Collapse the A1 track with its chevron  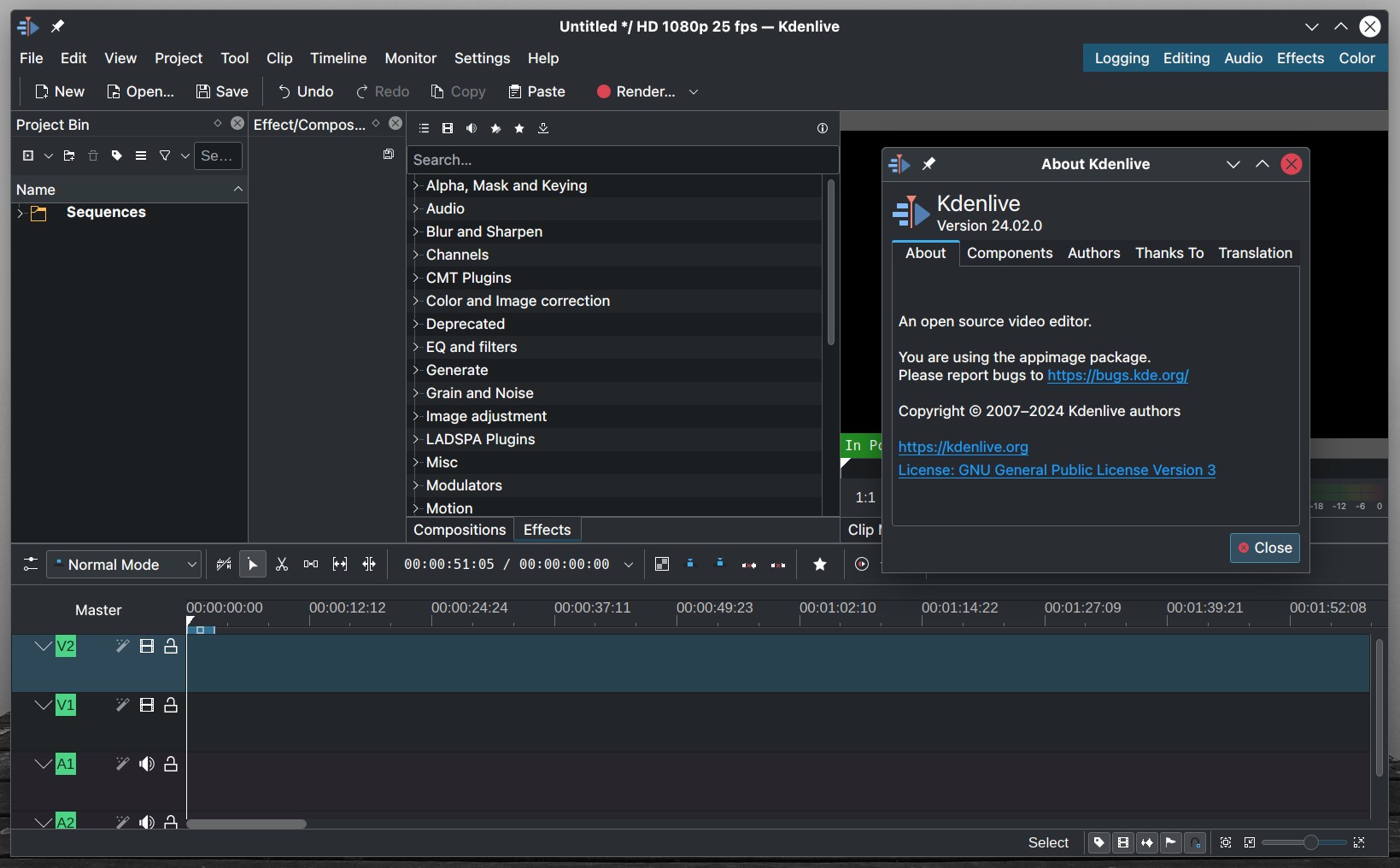coord(44,764)
